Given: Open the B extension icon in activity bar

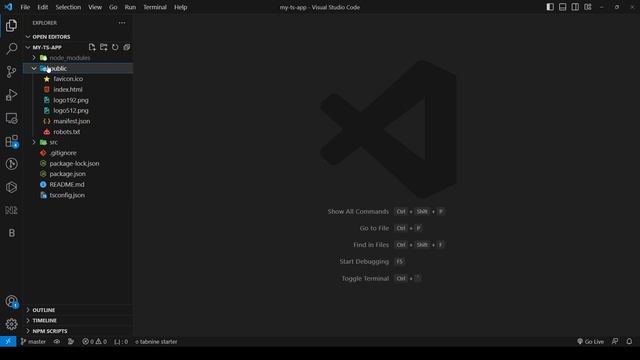Looking at the screenshot, I should [x=11, y=233].
